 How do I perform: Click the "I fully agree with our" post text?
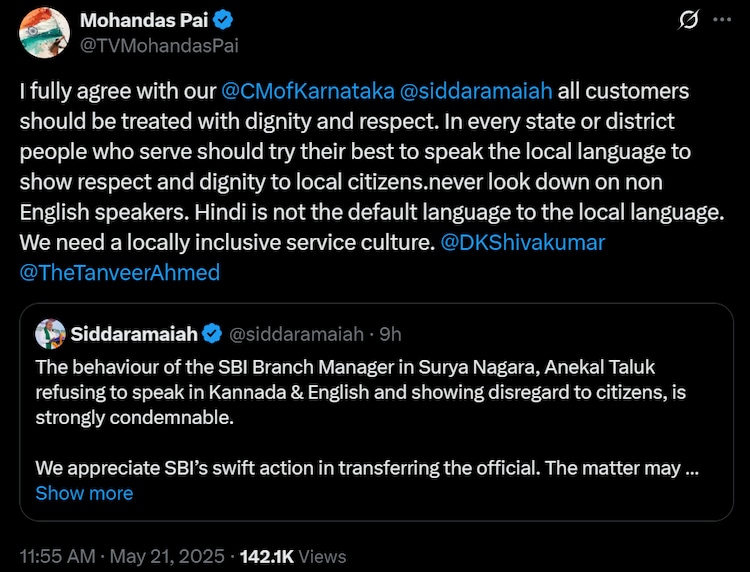click(117, 92)
